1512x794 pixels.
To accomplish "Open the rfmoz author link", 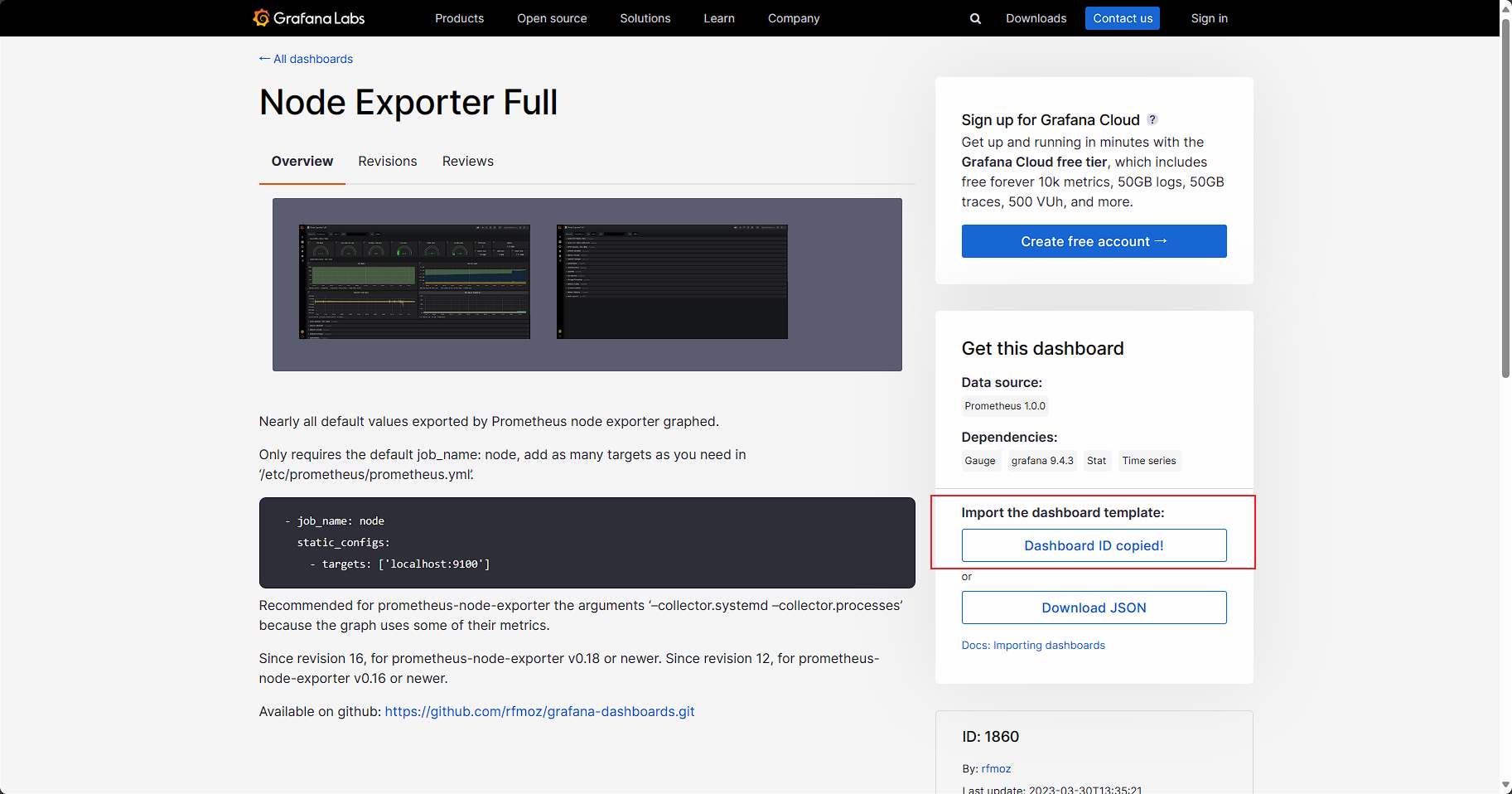I will click(996, 769).
